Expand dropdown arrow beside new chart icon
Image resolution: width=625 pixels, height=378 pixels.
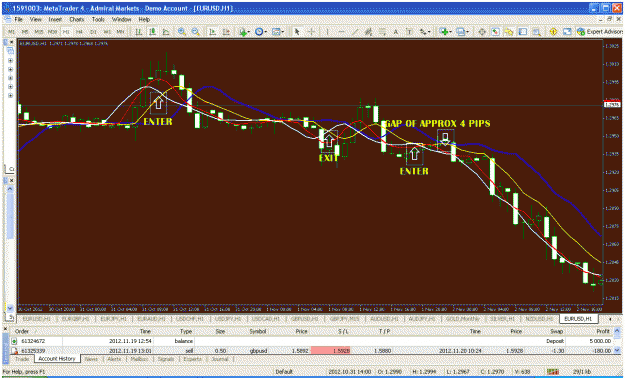tap(450, 32)
